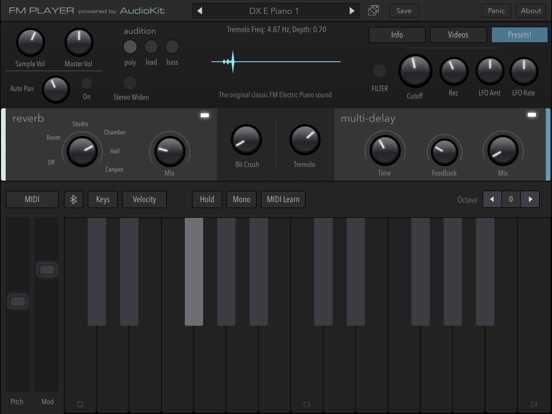552x414 pixels.
Task: Click the reverb Mix knob
Action: [170, 152]
